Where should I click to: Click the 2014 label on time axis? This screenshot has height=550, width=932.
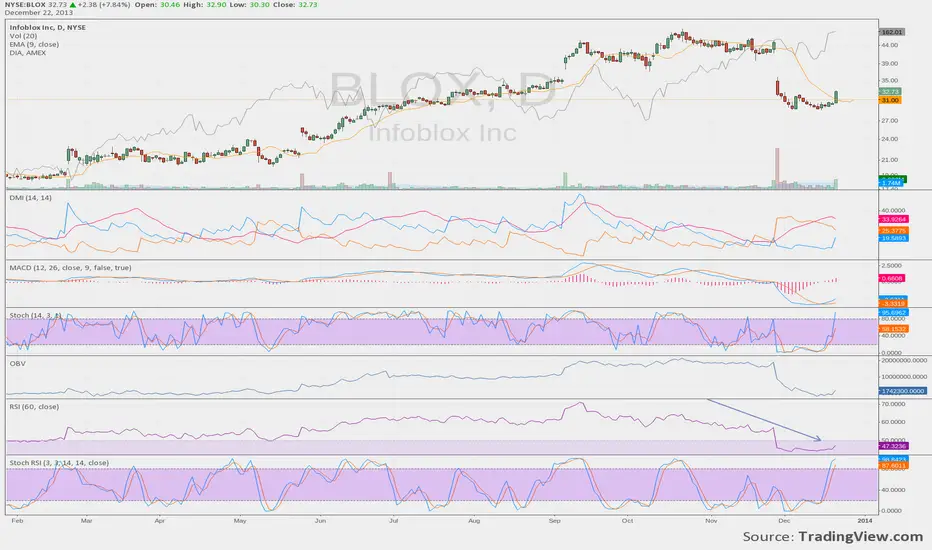tap(864, 521)
